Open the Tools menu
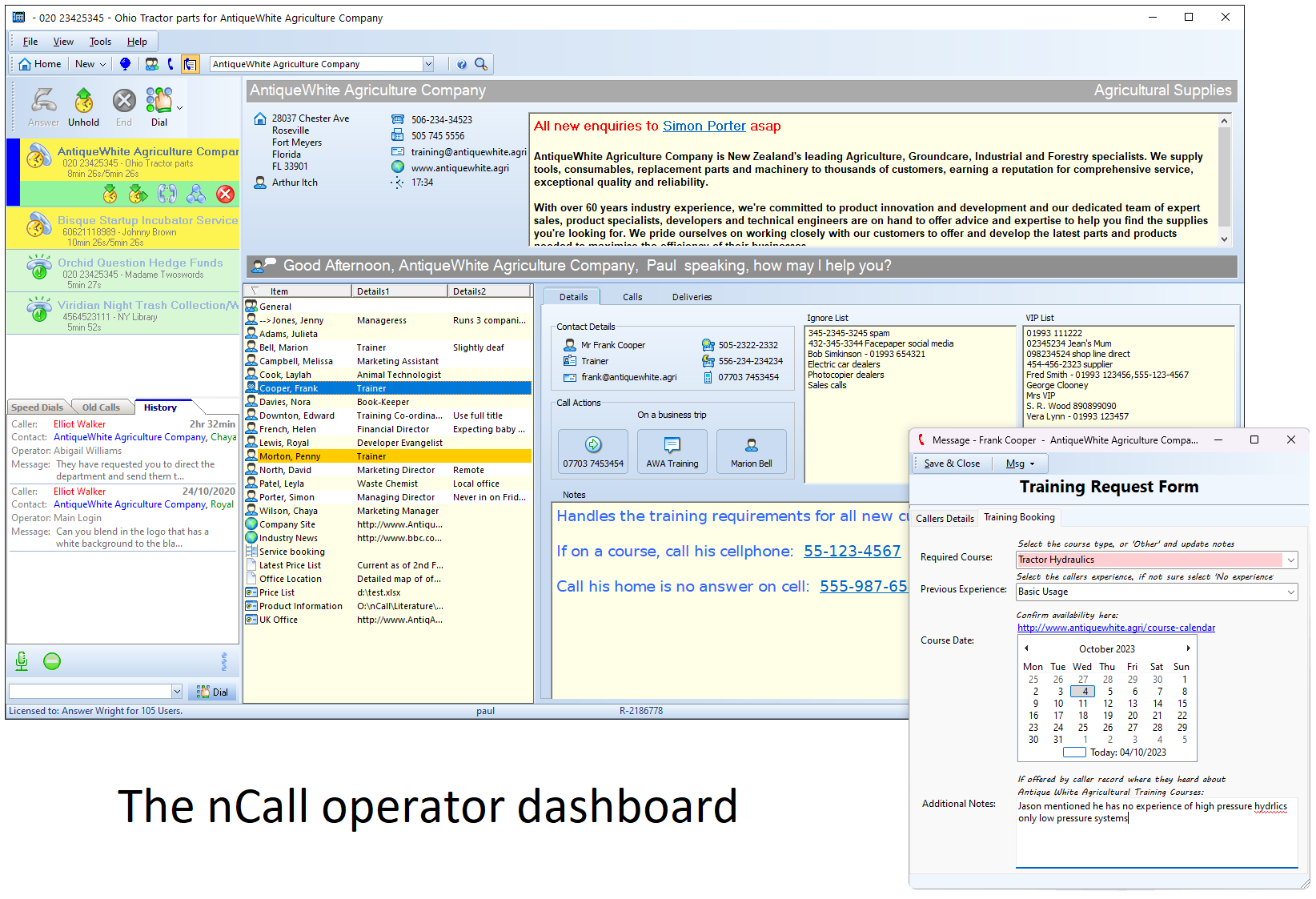 pyautogui.click(x=100, y=42)
